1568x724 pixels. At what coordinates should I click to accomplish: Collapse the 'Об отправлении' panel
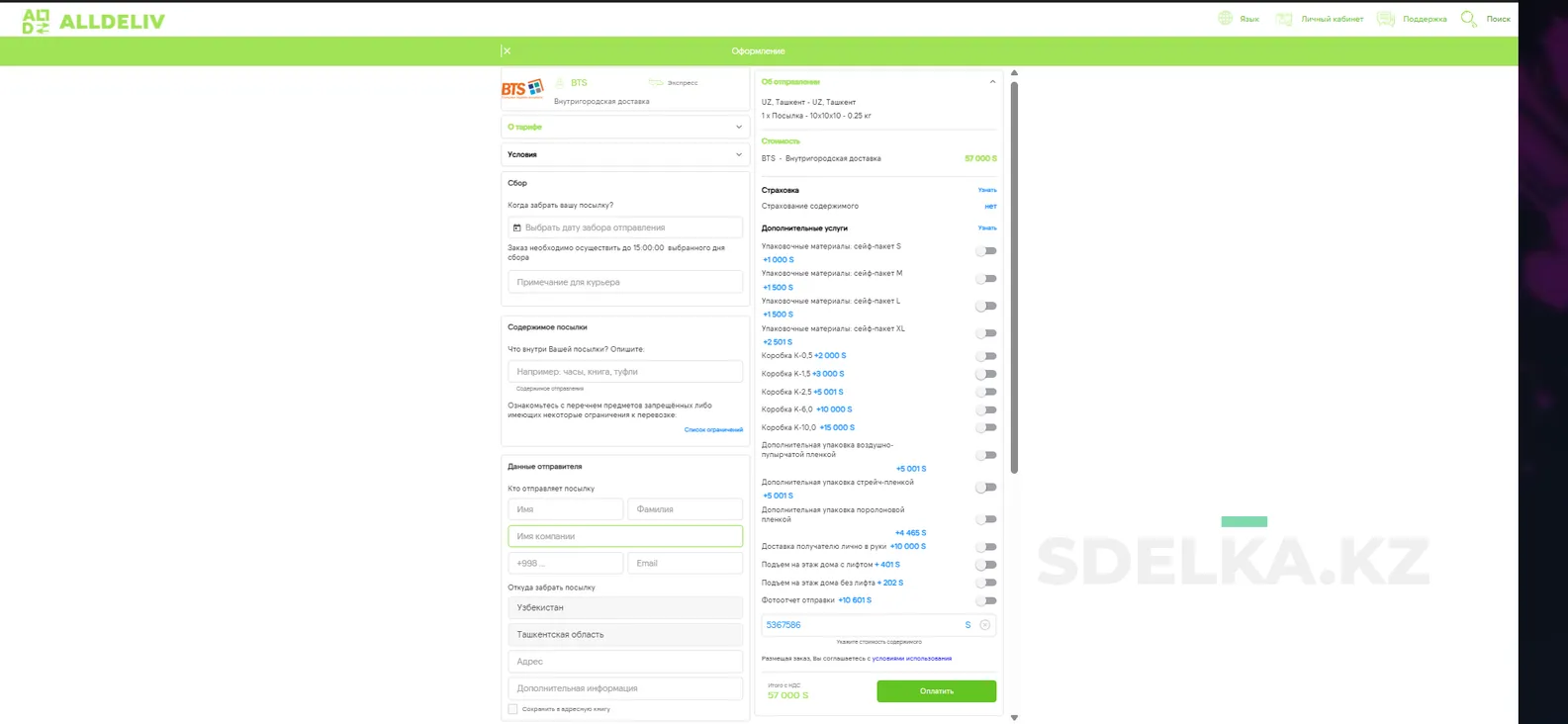coord(992,82)
